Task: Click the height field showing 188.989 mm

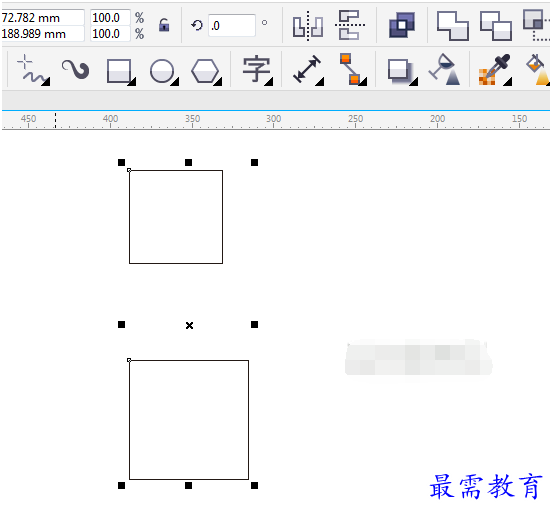Action: pyautogui.click(x=42, y=34)
